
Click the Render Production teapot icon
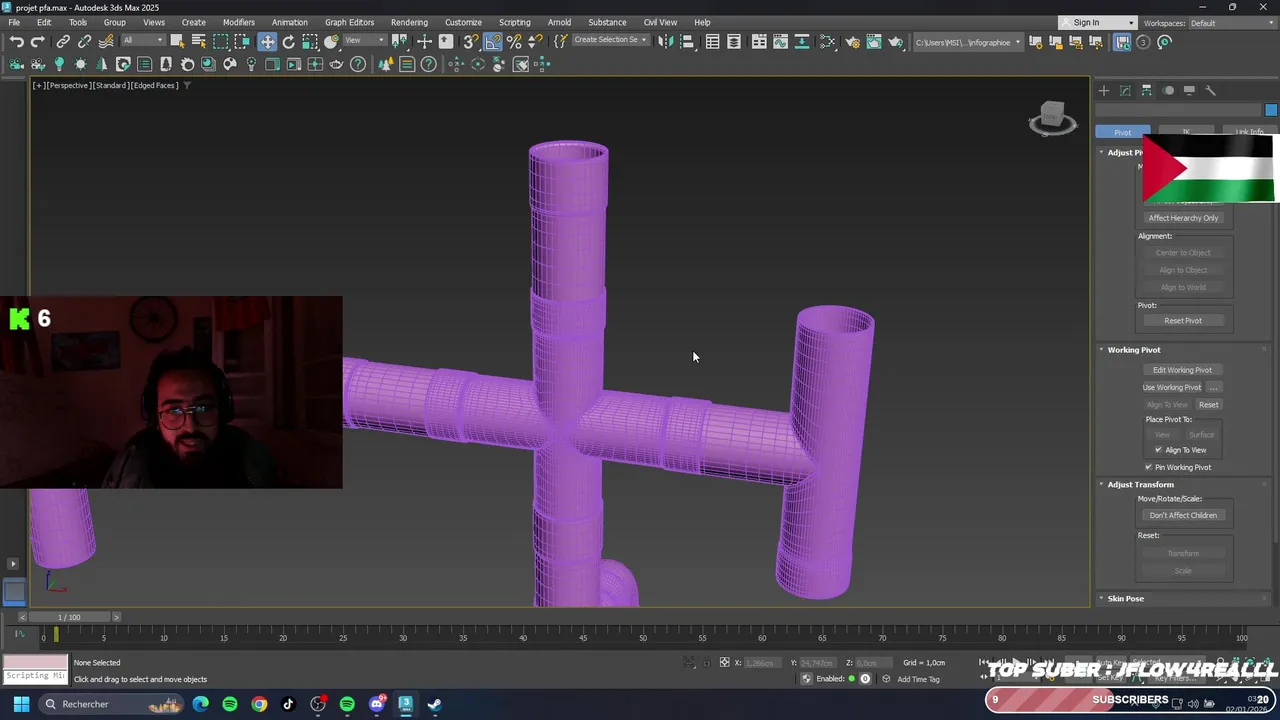(896, 42)
